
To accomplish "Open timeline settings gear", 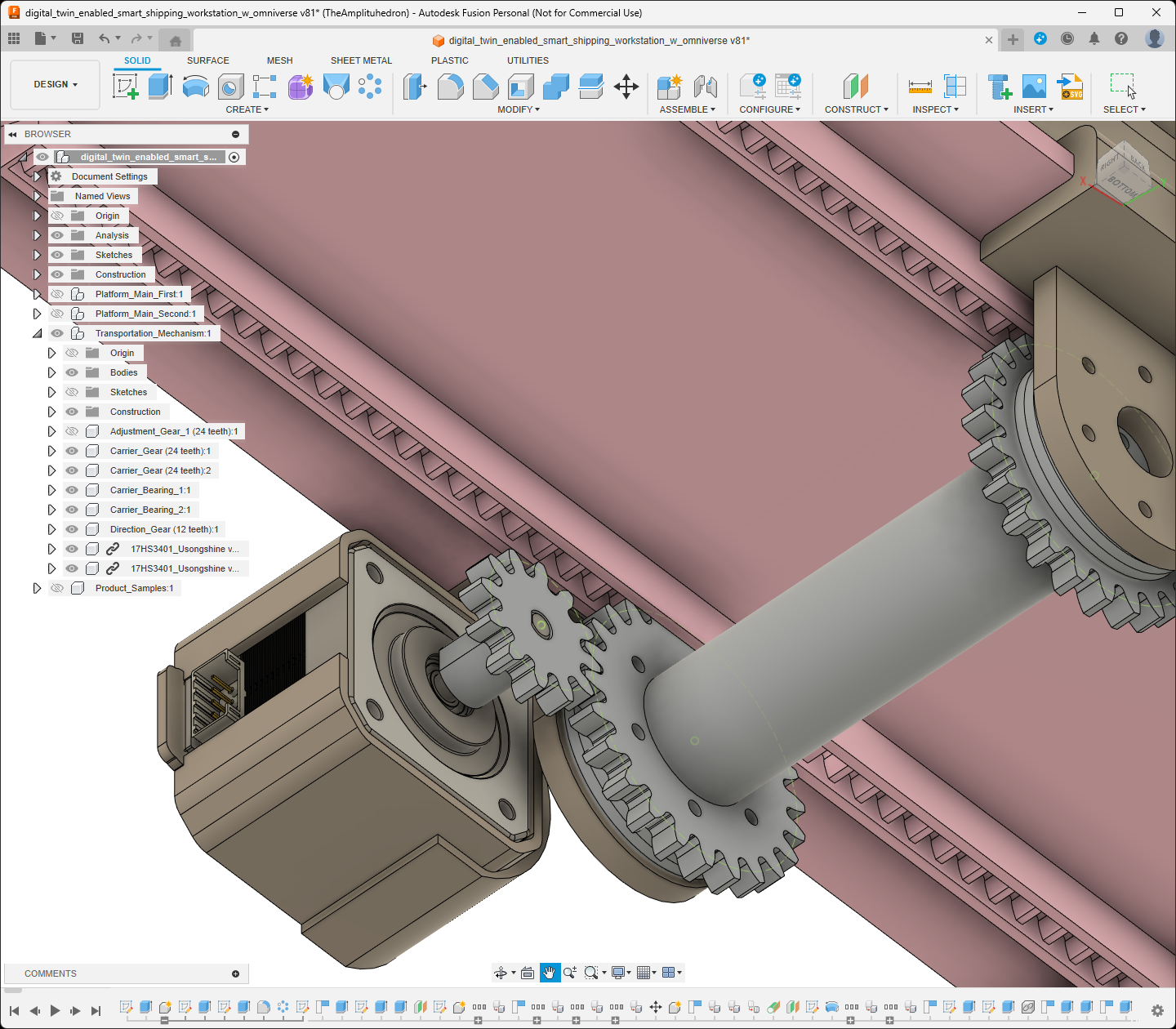I will pos(1157,1010).
